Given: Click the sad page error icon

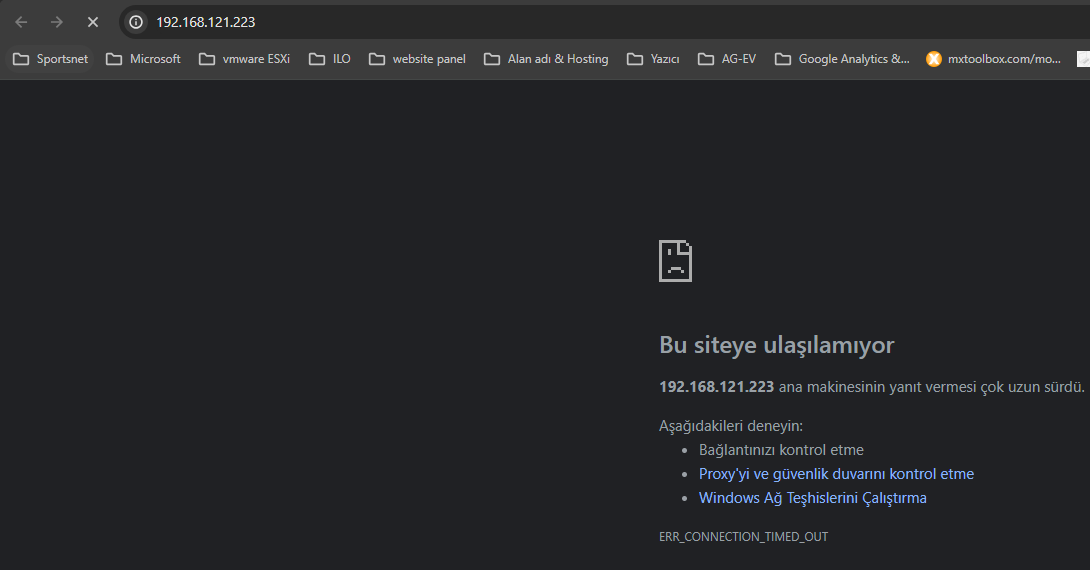Looking at the screenshot, I should pos(675,261).
